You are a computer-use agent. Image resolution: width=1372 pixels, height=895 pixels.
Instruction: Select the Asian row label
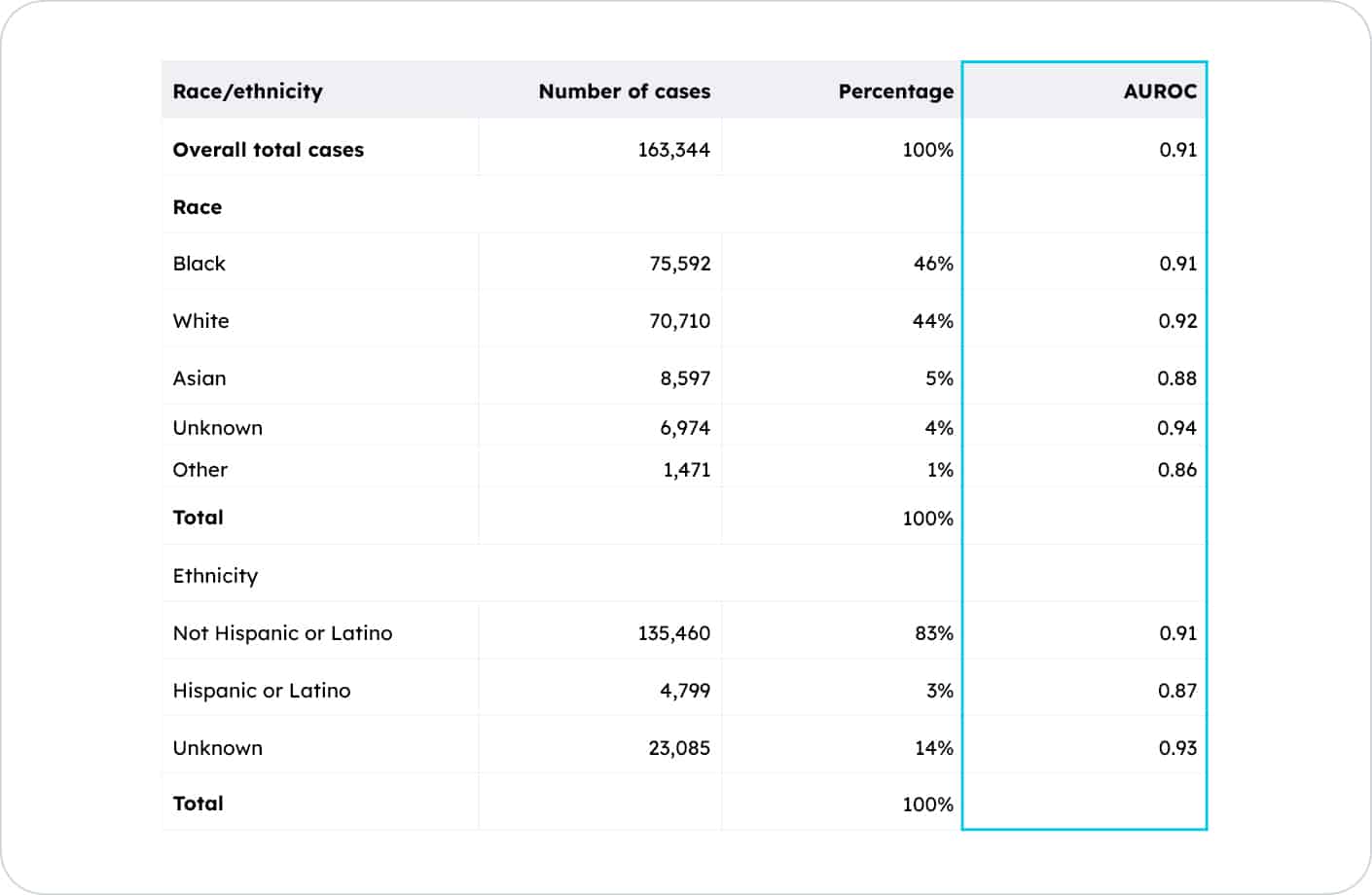pos(199,378)
